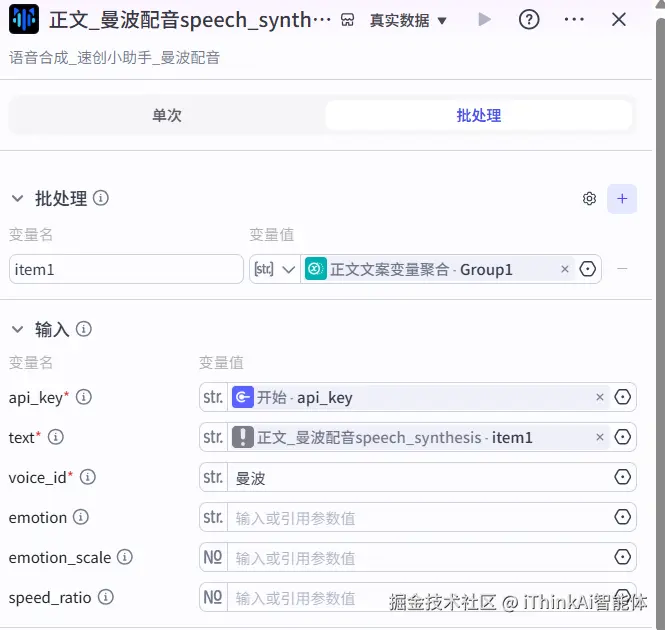Collapse the 批处理 section
The width and height of the screenshot is (665, 630).
[17, 198]
